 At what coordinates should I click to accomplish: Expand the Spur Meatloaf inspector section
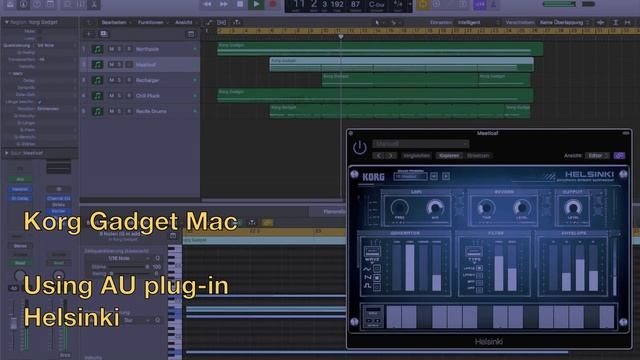point(7,153)
